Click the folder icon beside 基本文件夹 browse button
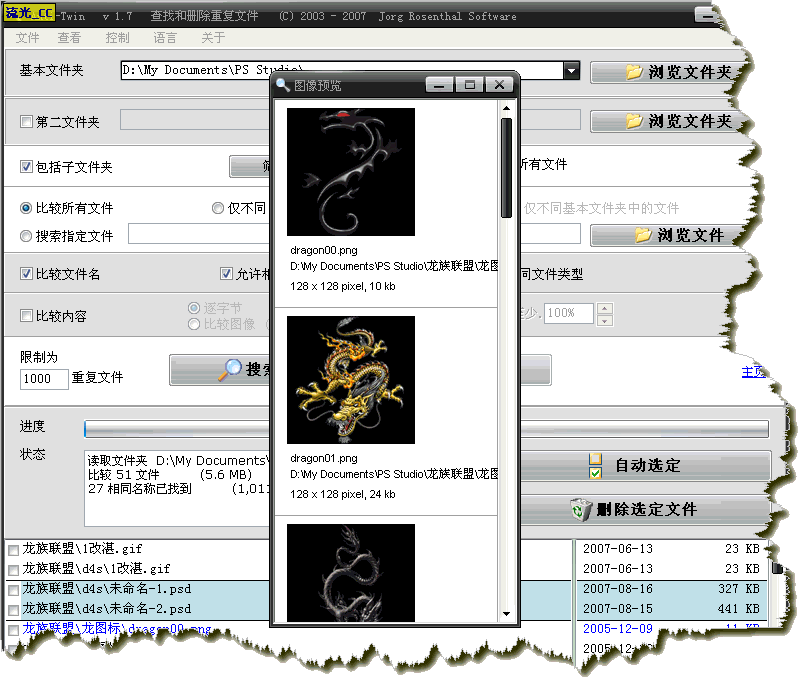 click(x=634, y=72)
